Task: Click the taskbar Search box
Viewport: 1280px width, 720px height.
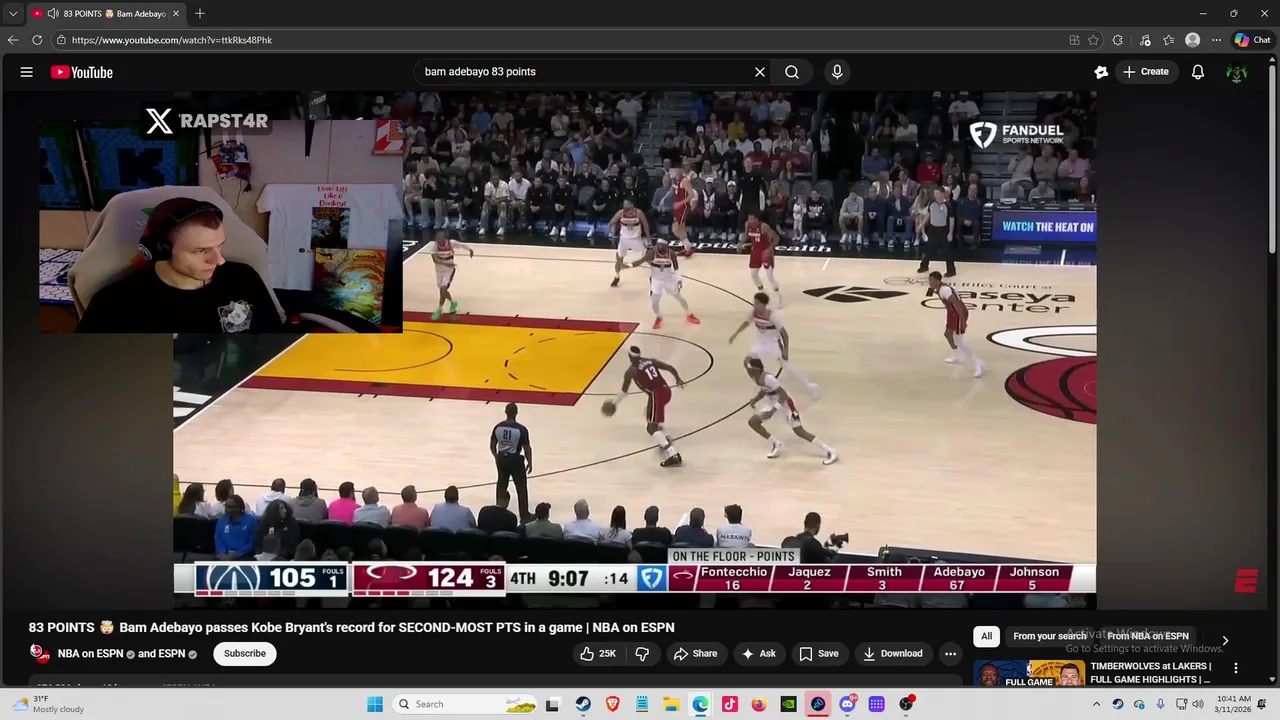Action: point(466,704)
